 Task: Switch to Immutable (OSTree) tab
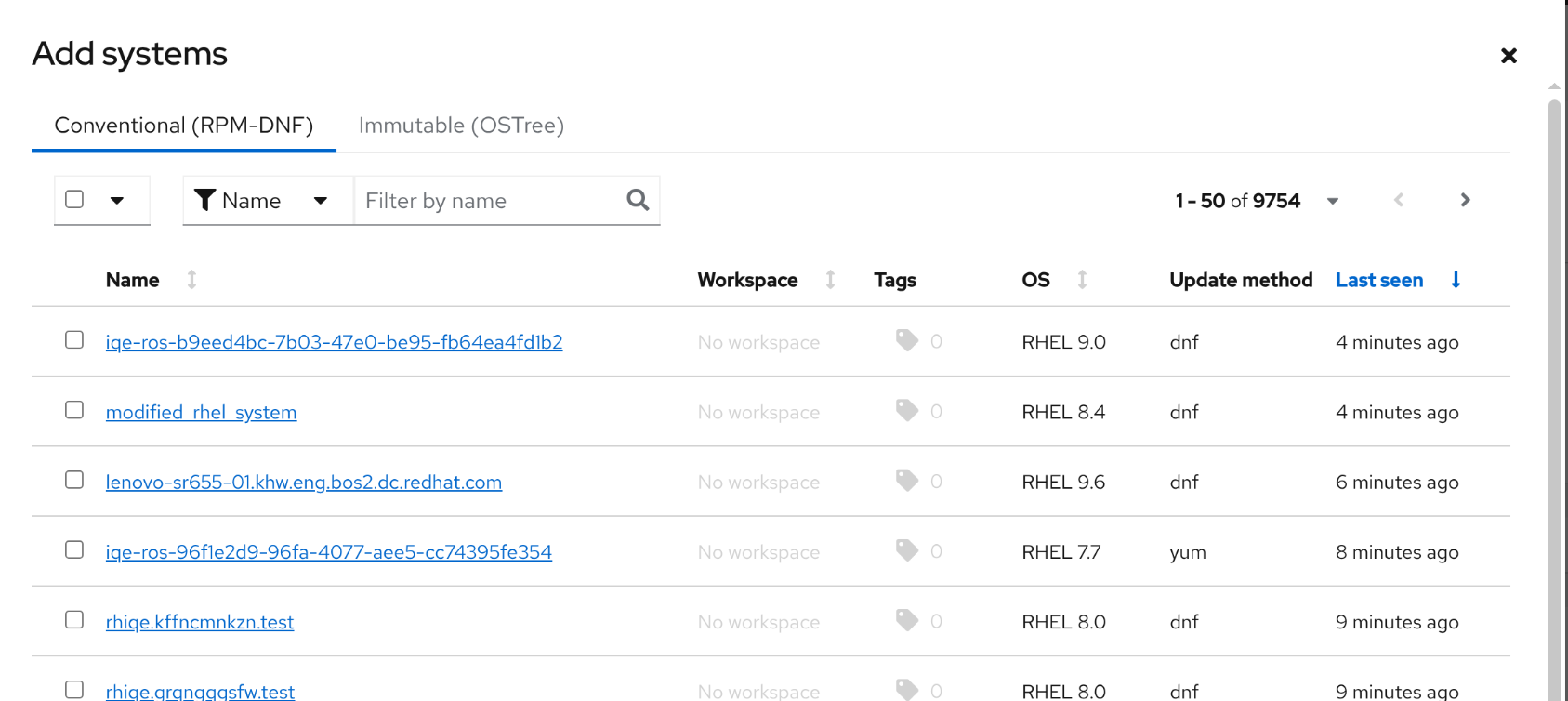pyautogui.click(x=461, y=126)
